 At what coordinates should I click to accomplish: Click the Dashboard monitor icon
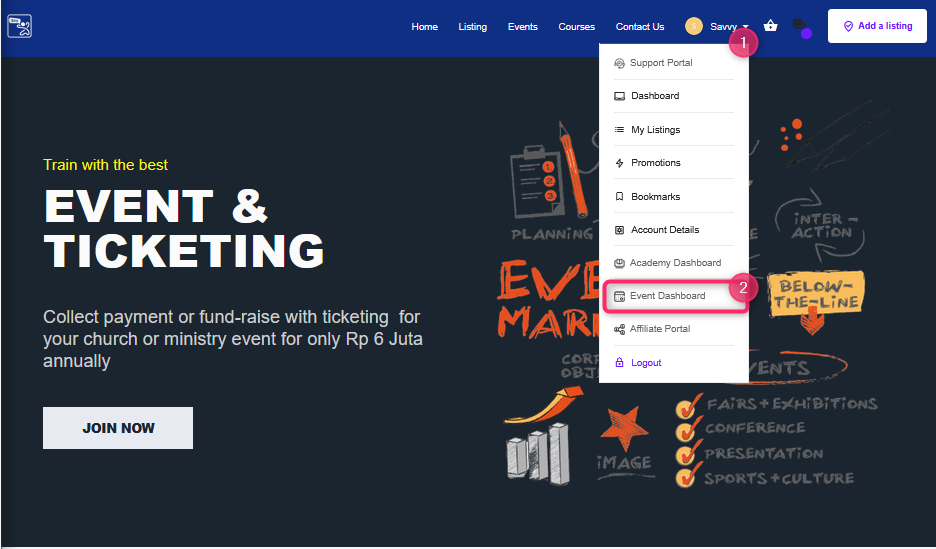[x=619, y=96]
